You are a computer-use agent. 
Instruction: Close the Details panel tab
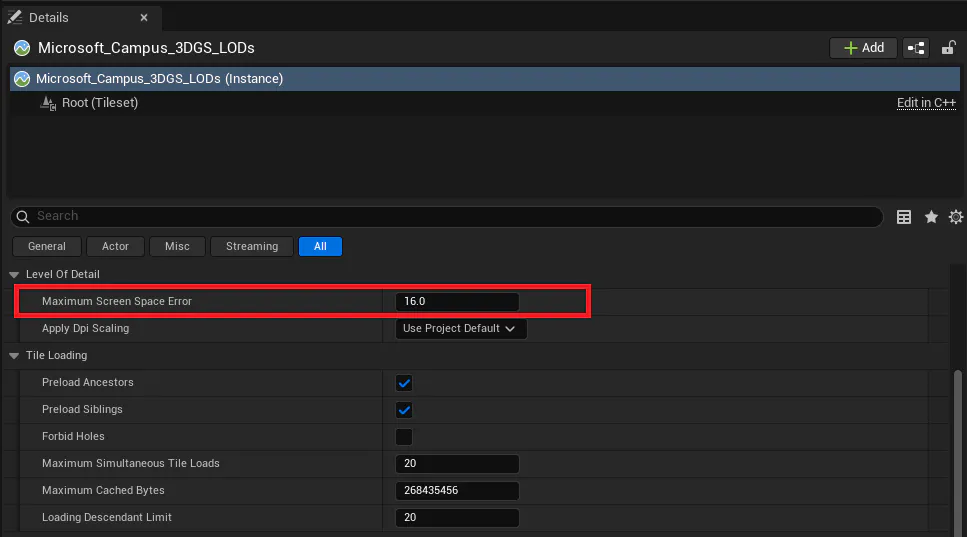pos(144,17)
